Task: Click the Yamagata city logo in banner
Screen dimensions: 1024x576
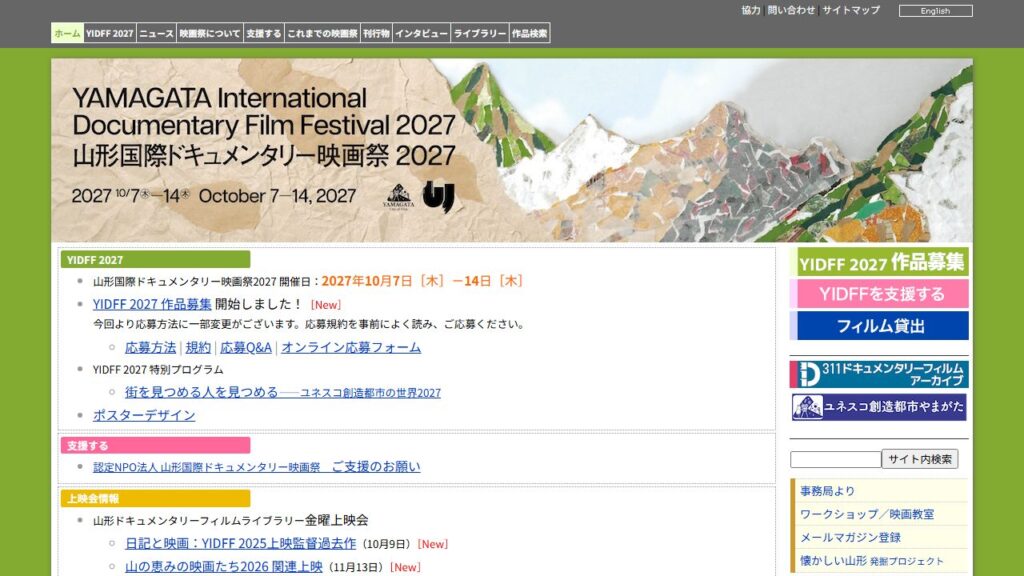Action: (398, 197)
